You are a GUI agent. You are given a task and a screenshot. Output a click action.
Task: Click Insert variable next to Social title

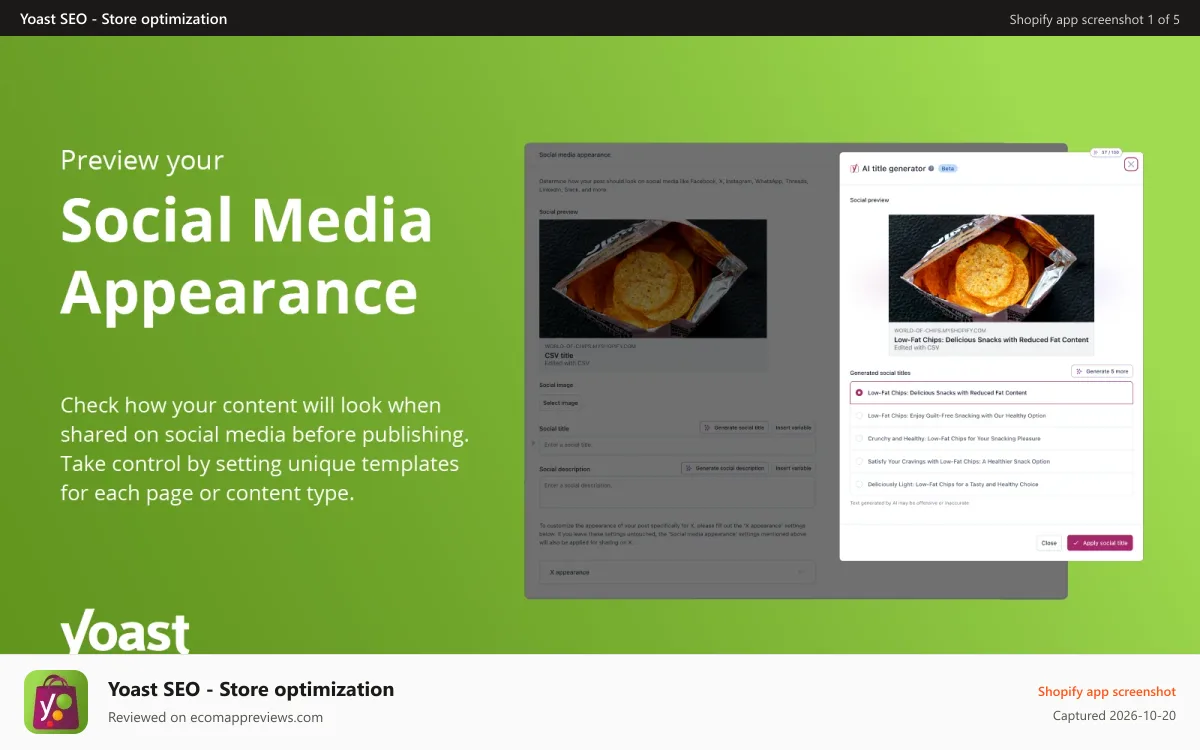pos(794,427)
